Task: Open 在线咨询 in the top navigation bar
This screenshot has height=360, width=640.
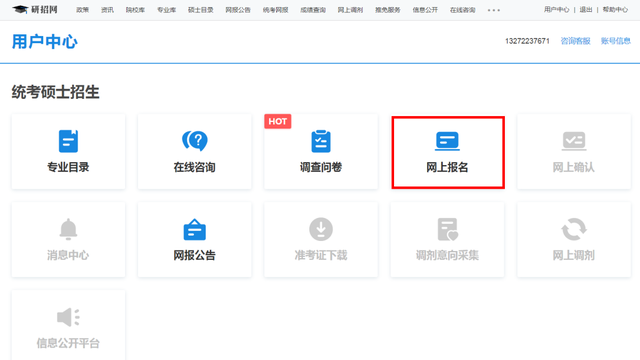Action: (x=462, y=10)
